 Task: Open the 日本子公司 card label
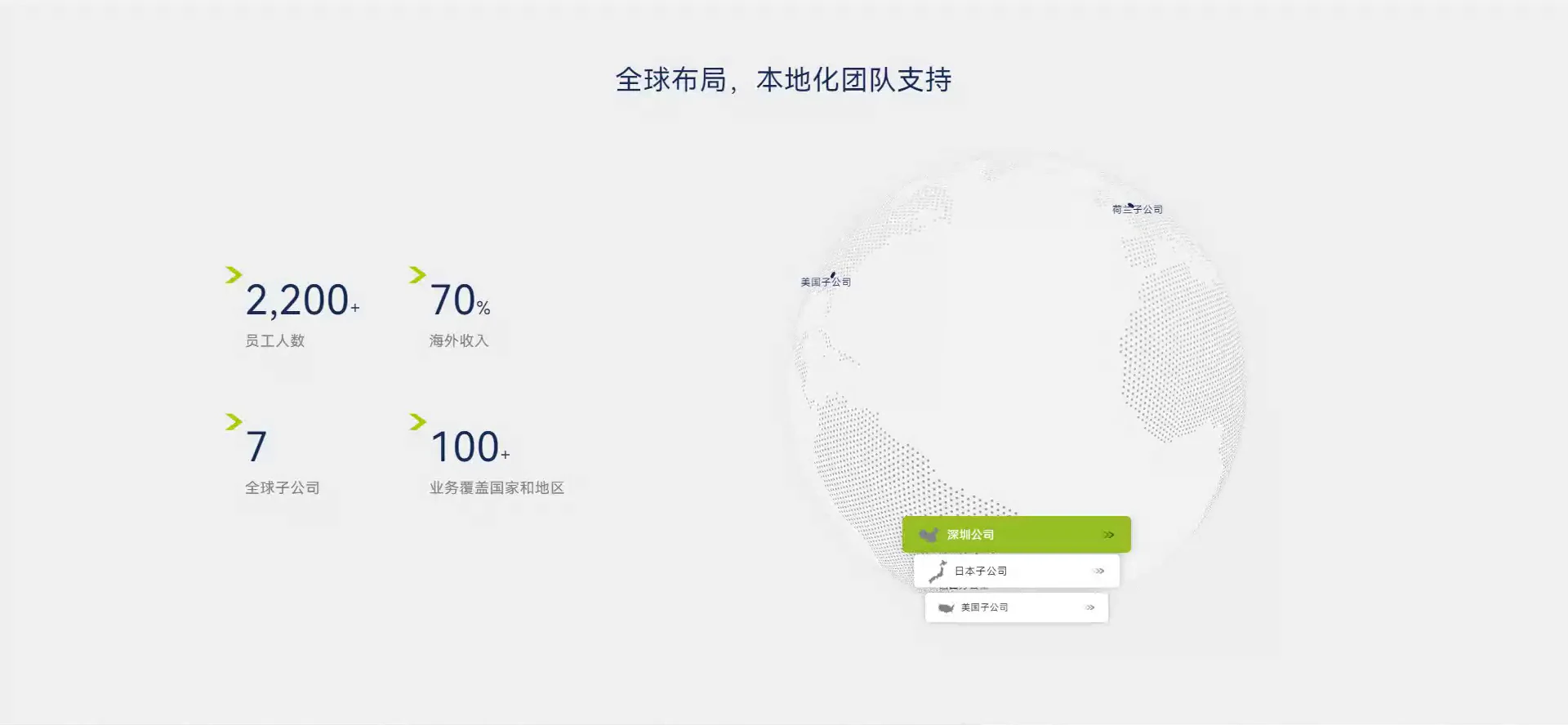click(981, 572)
